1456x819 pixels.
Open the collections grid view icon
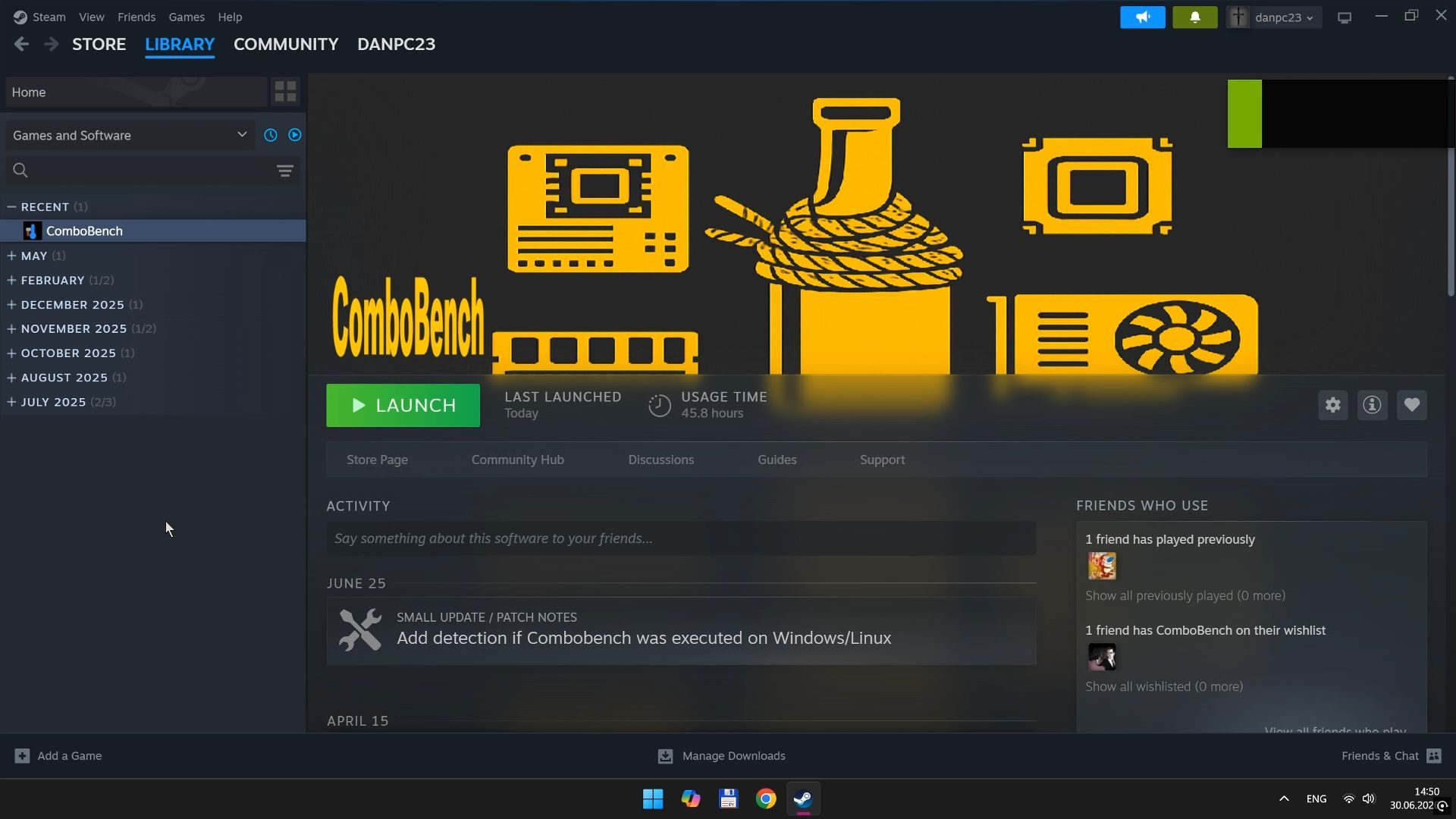(x=285, y=92)
